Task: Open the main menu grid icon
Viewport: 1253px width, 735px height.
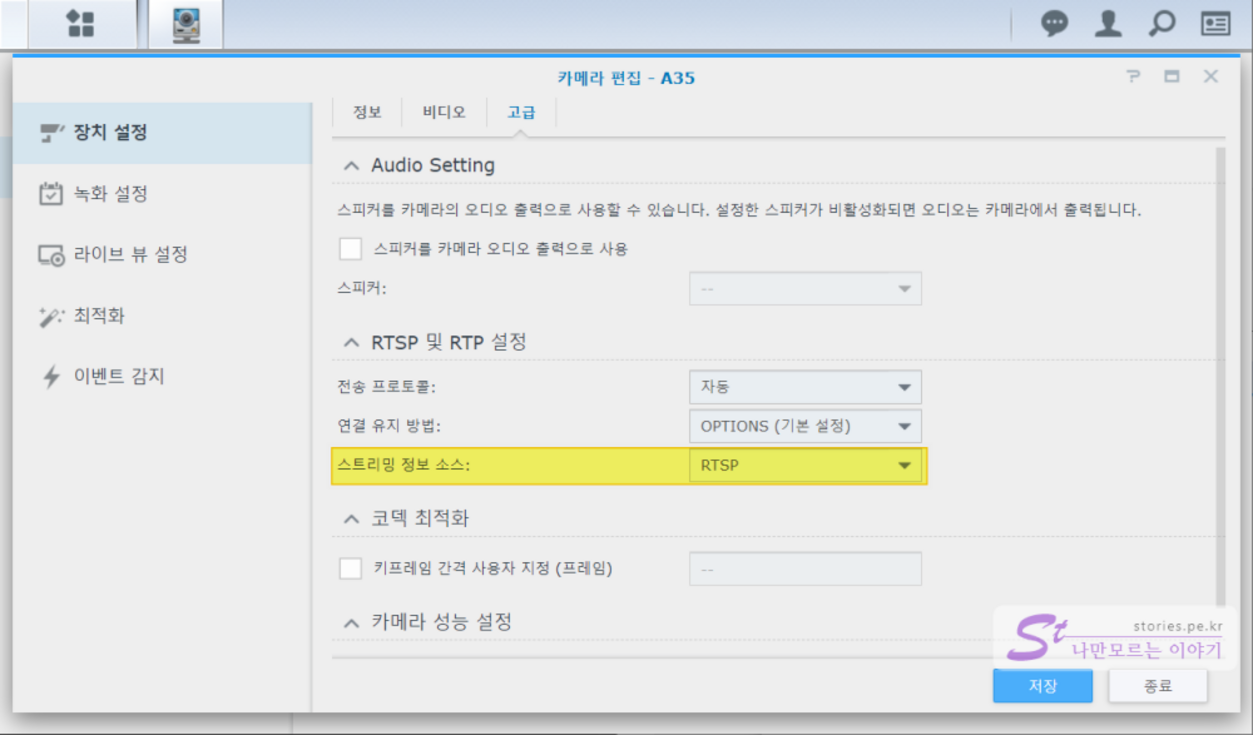Action: (80, 24)
